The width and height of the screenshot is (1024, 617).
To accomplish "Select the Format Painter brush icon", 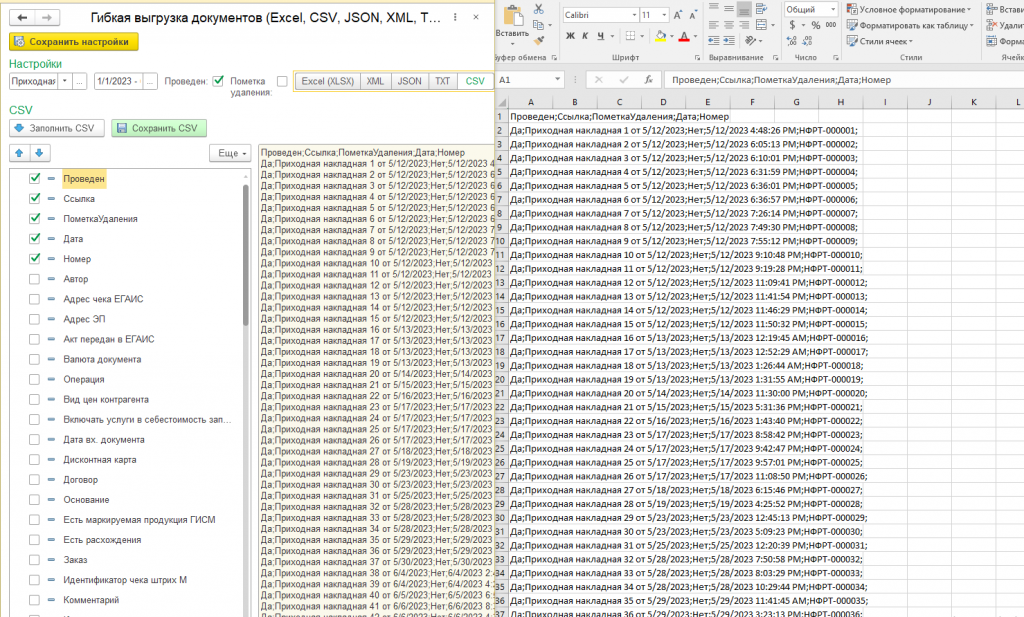I will (539, 40).
